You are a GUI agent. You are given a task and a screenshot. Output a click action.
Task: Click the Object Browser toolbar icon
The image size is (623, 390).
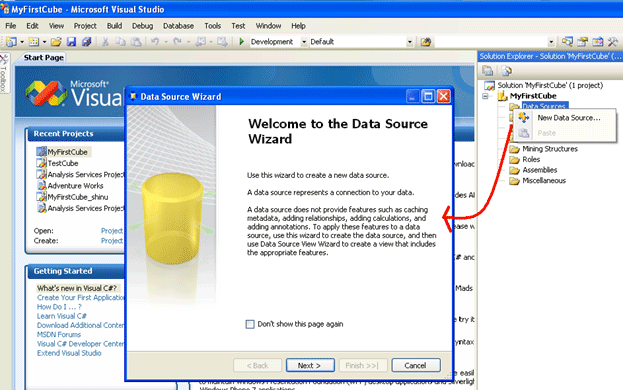pyautogui.click(x=598, y=41)
